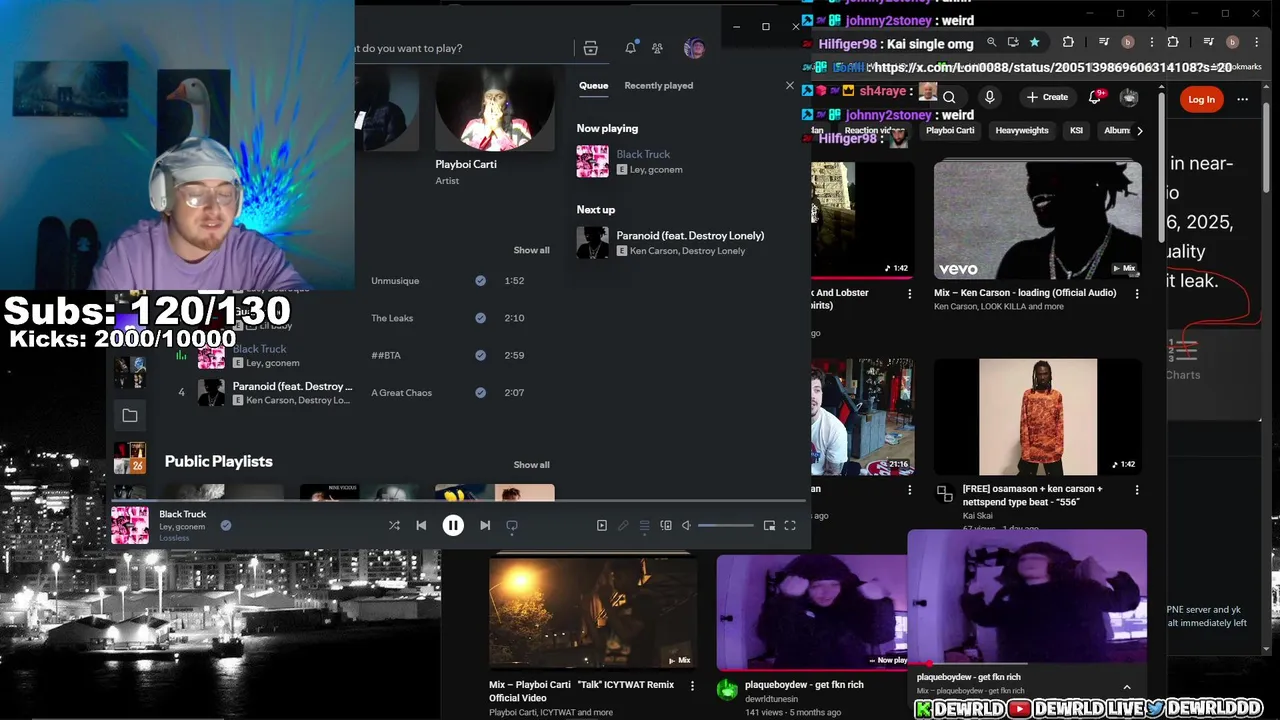Toggle saved checkmark beside Black Truck in player bar
Viewport: 1280px width, 720px height.
pos(225,525)
